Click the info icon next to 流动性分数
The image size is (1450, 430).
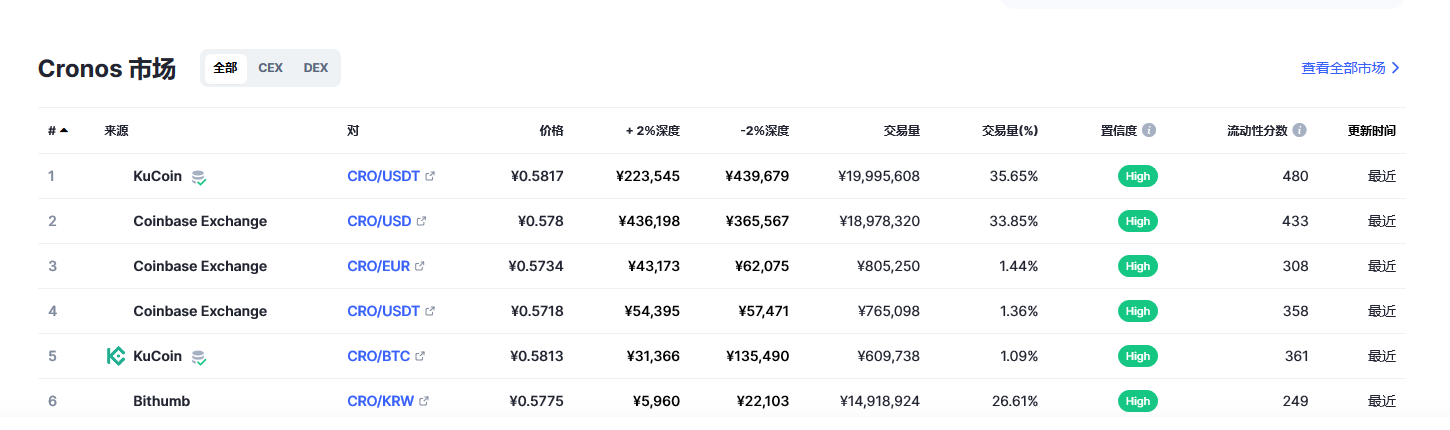pos(1299,130)
